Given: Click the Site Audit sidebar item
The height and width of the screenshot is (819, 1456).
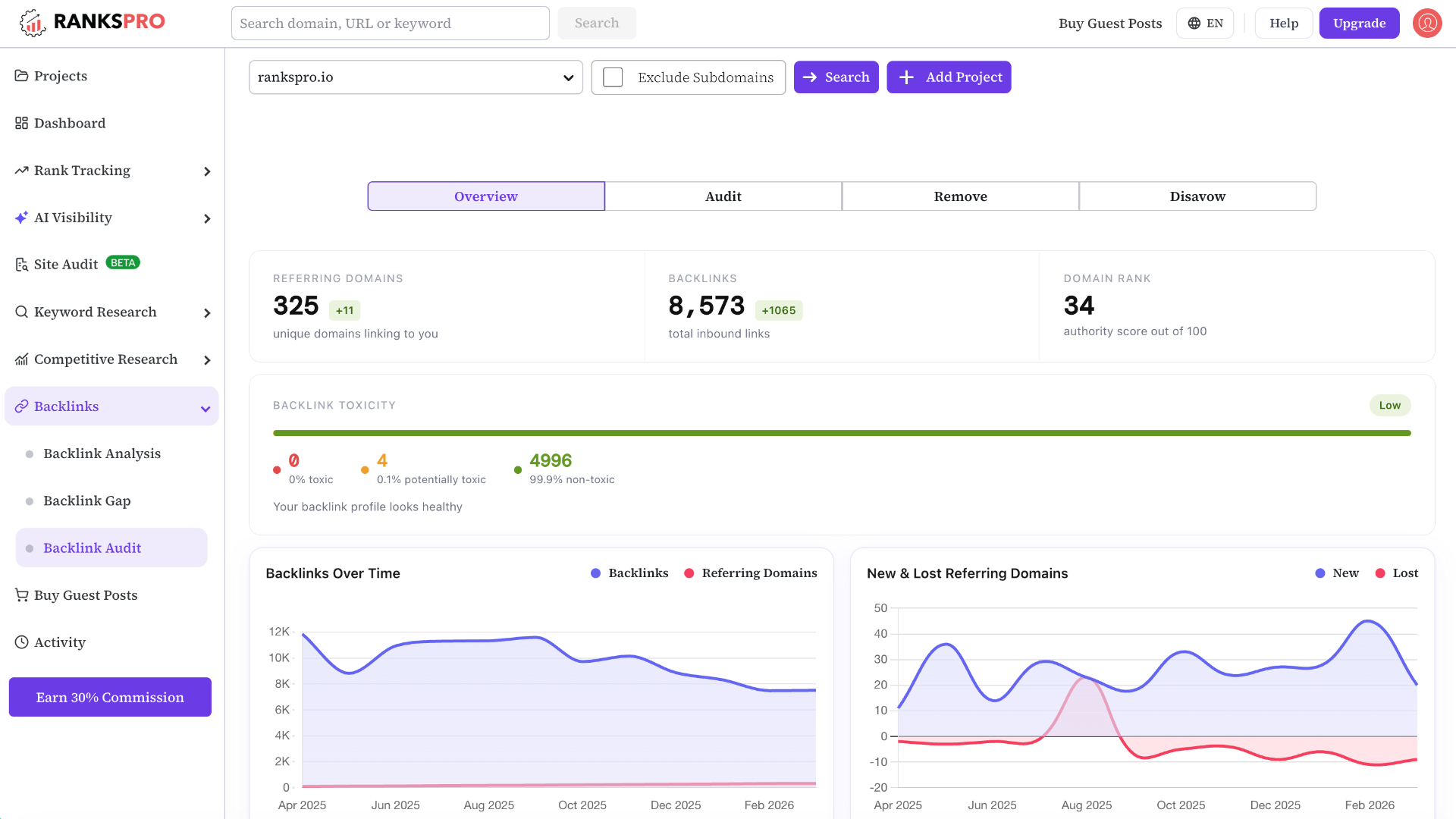Looking at the screenshot, I should click(111, 265).
